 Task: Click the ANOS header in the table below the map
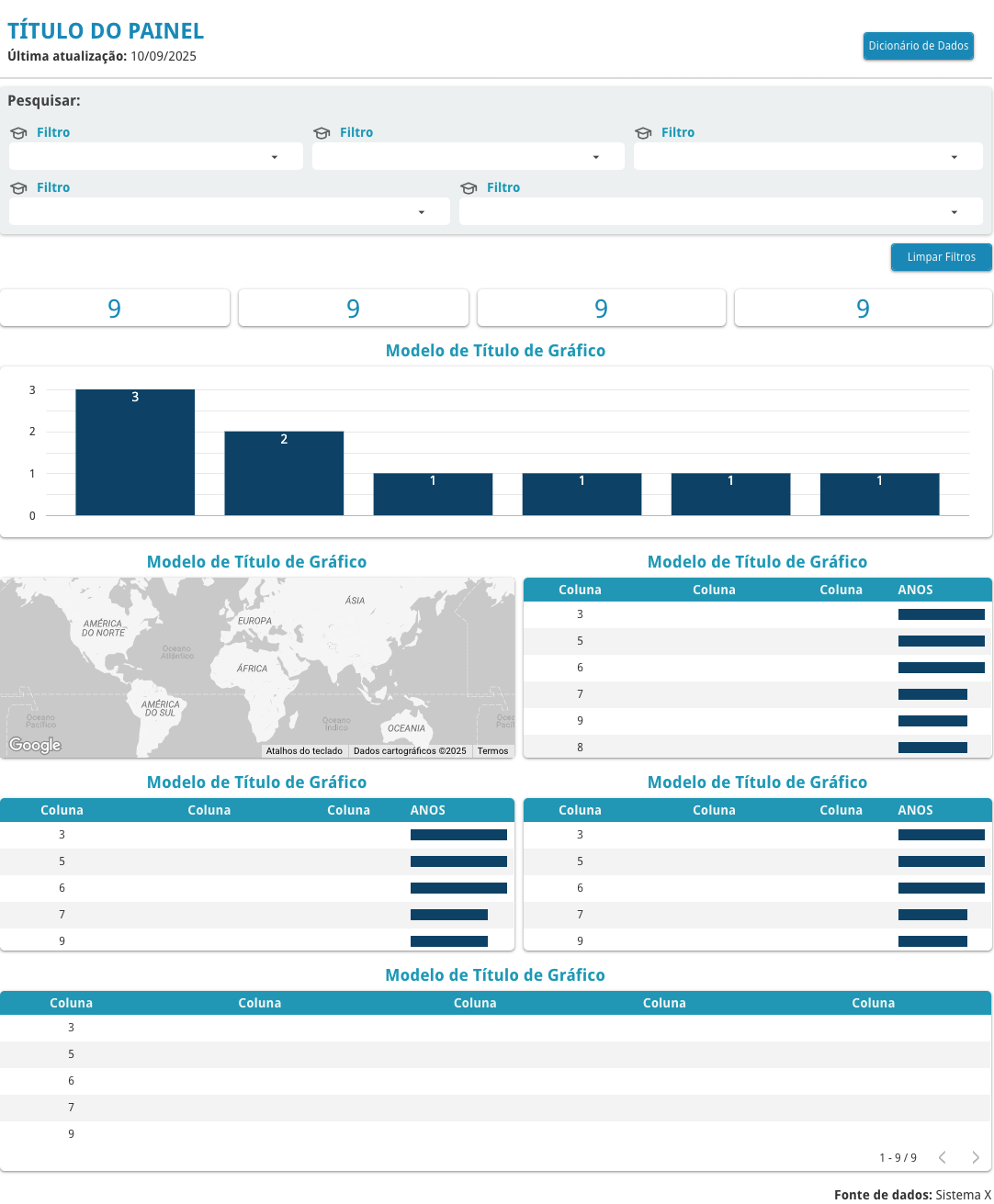tap(428, 810)
